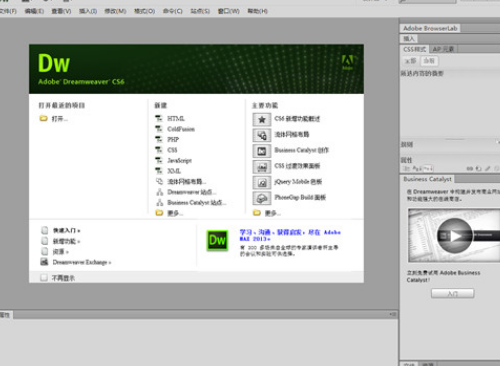Click the star icon for CS6 new features
The width and height of the screenshot is (500, 366).
pos(262,119)
